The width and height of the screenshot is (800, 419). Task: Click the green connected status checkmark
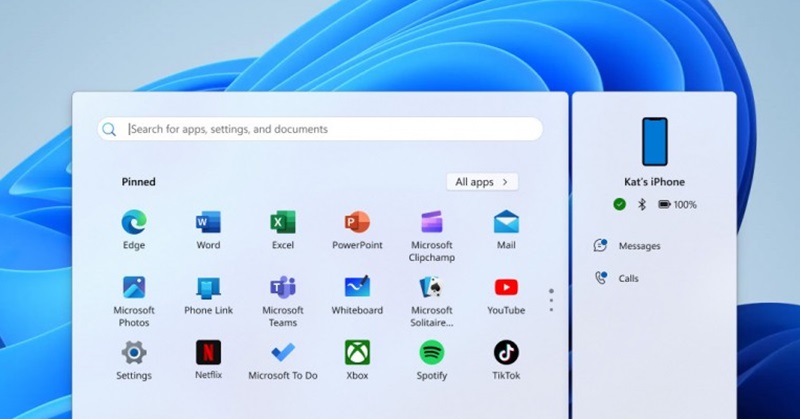point(619,205)
